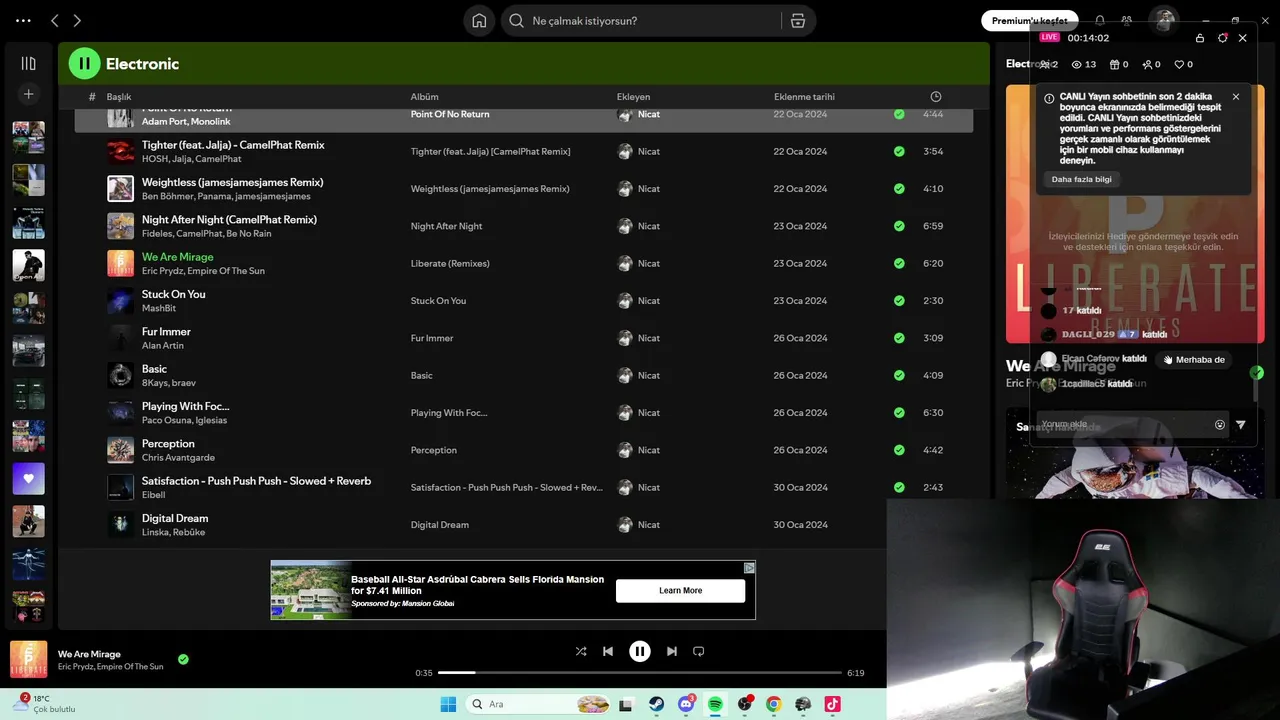Open artist link Chris Avantgarde

tap(178, 458)
